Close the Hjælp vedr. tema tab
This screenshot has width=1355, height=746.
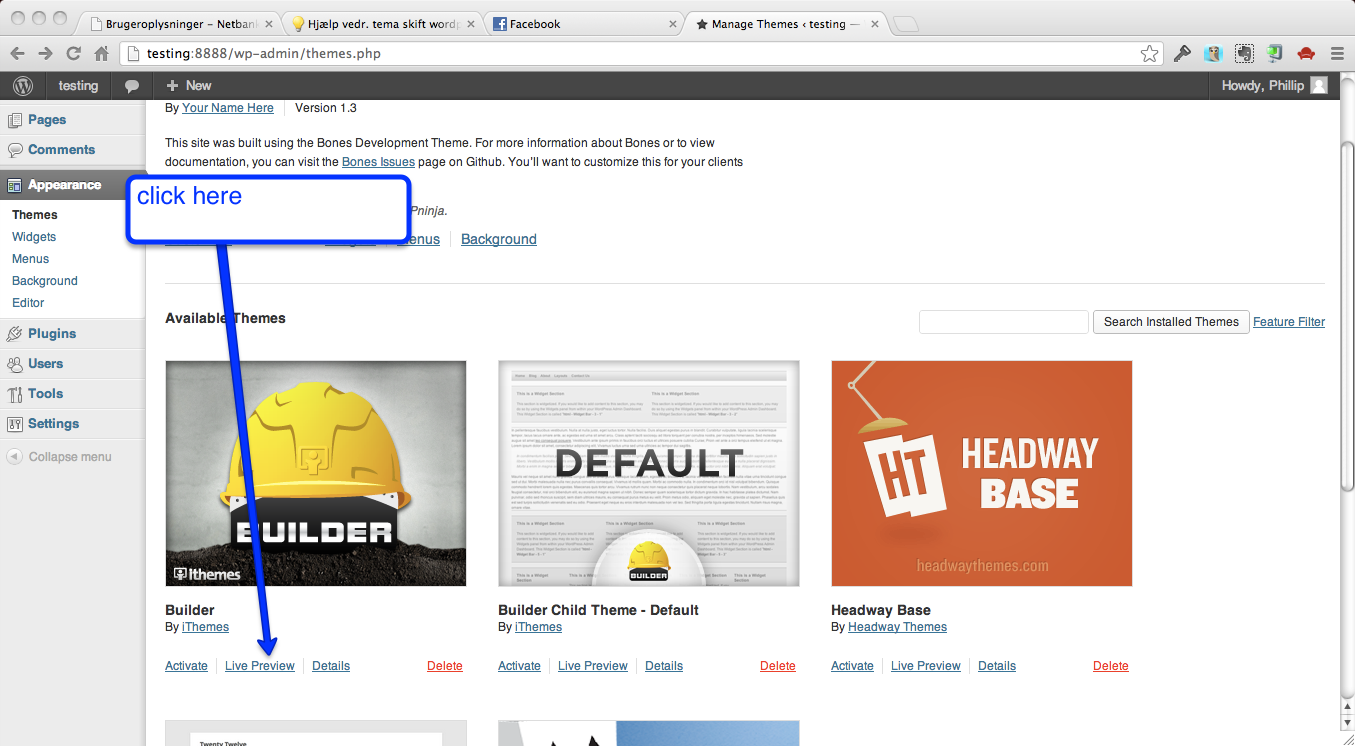coord(471,24)
